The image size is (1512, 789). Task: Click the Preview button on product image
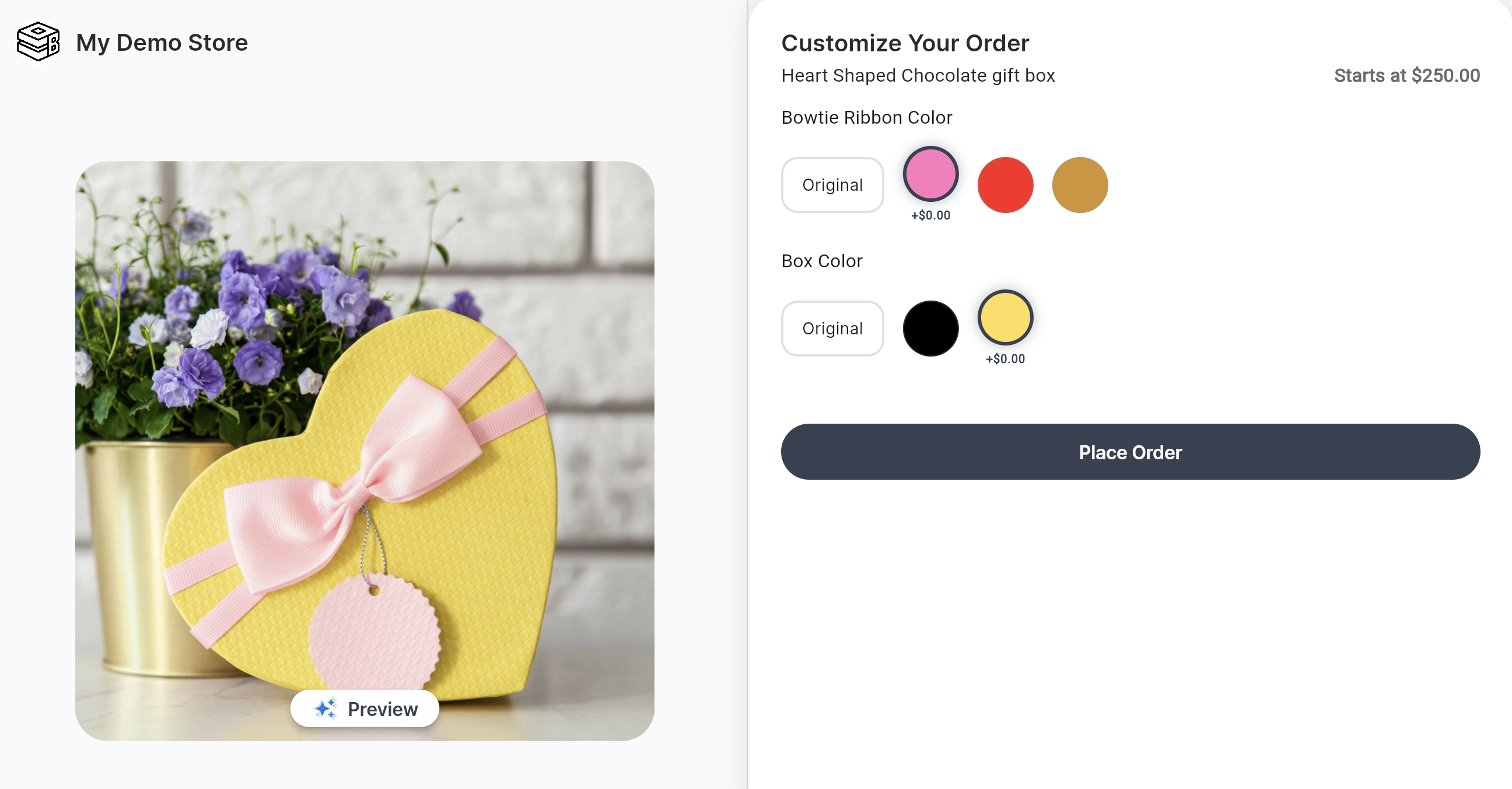365,708
